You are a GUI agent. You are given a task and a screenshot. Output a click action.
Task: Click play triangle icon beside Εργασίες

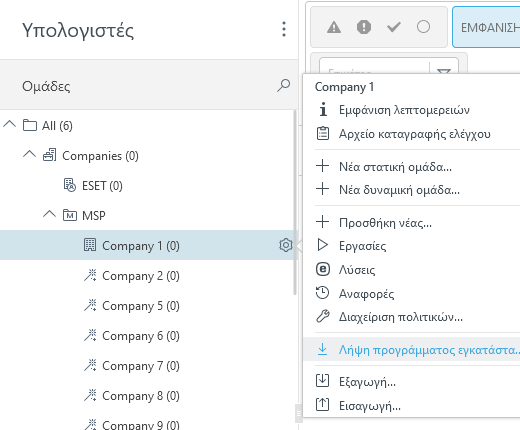point(322,245)
